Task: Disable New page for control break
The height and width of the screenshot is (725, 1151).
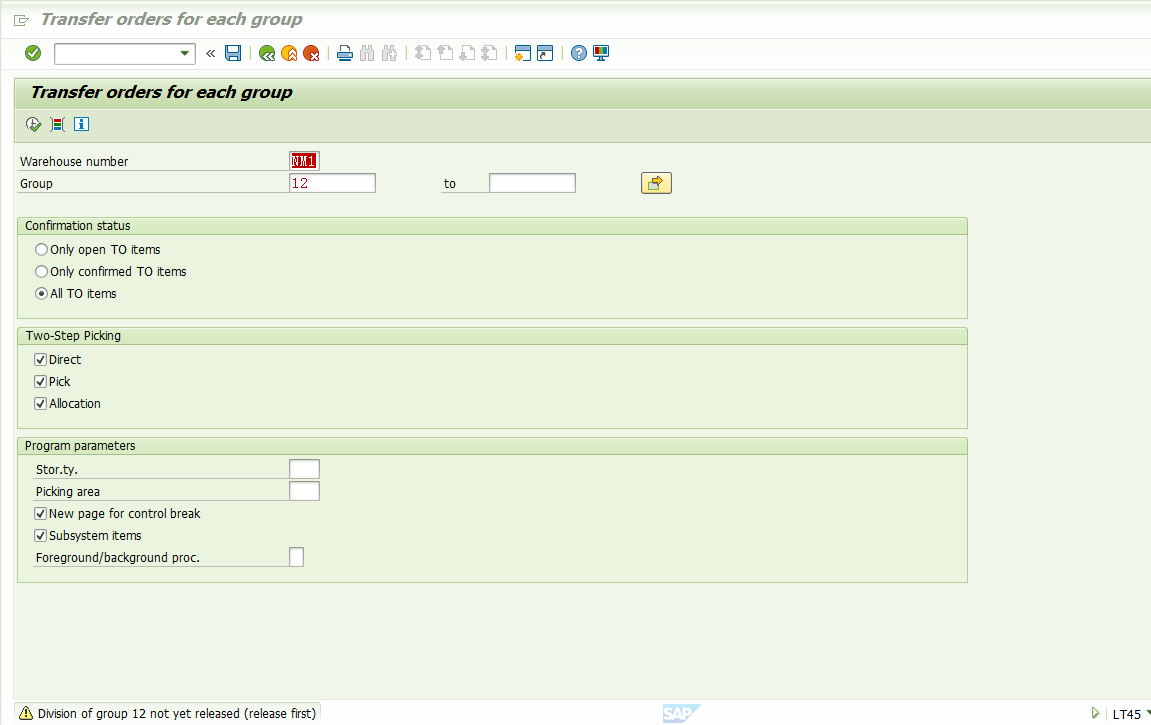Action: tap(40, 514)
